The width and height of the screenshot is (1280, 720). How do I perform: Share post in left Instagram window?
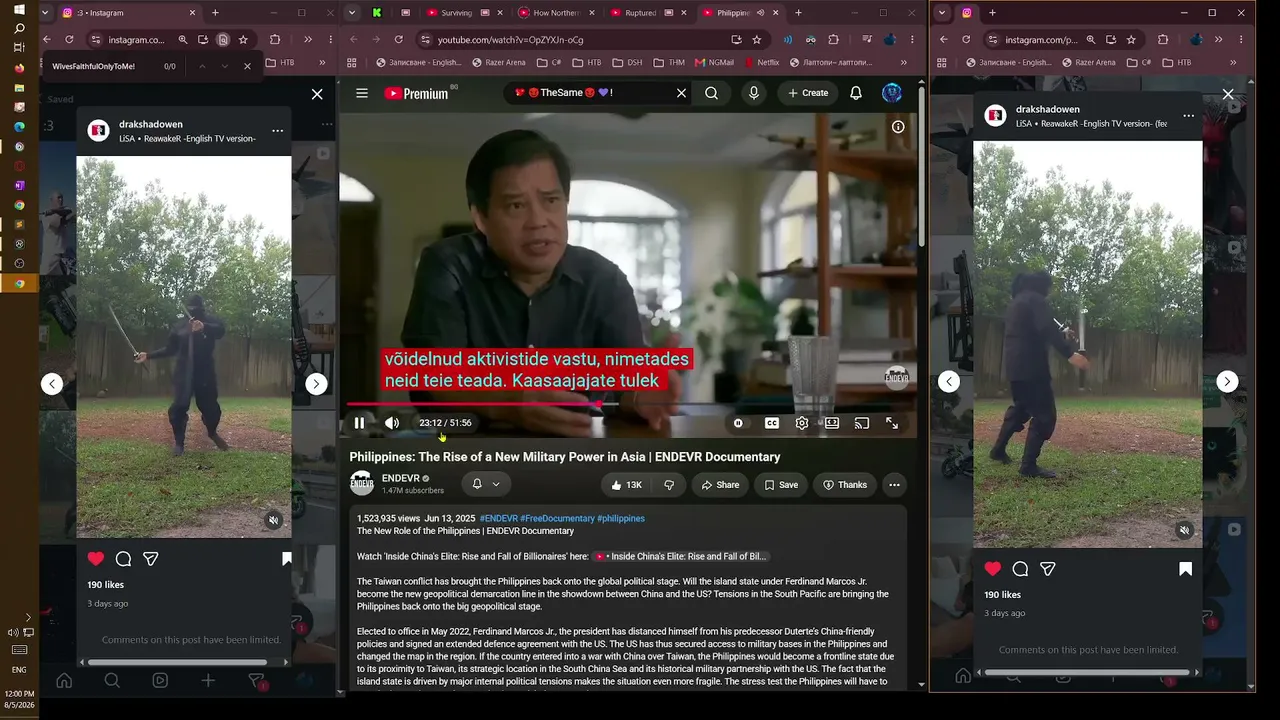tap(151, 559)
